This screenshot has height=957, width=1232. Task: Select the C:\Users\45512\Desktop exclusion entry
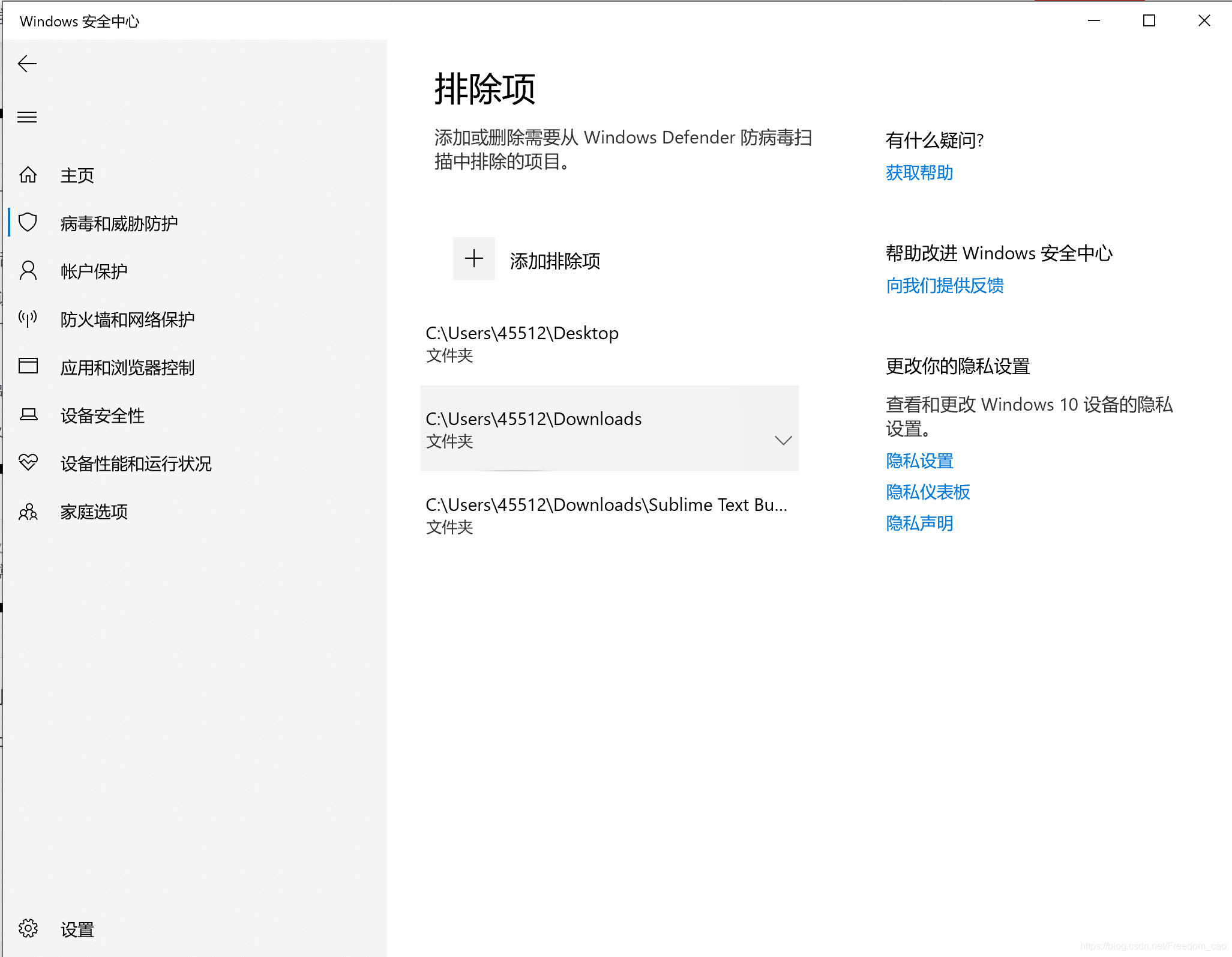(609, 343)
